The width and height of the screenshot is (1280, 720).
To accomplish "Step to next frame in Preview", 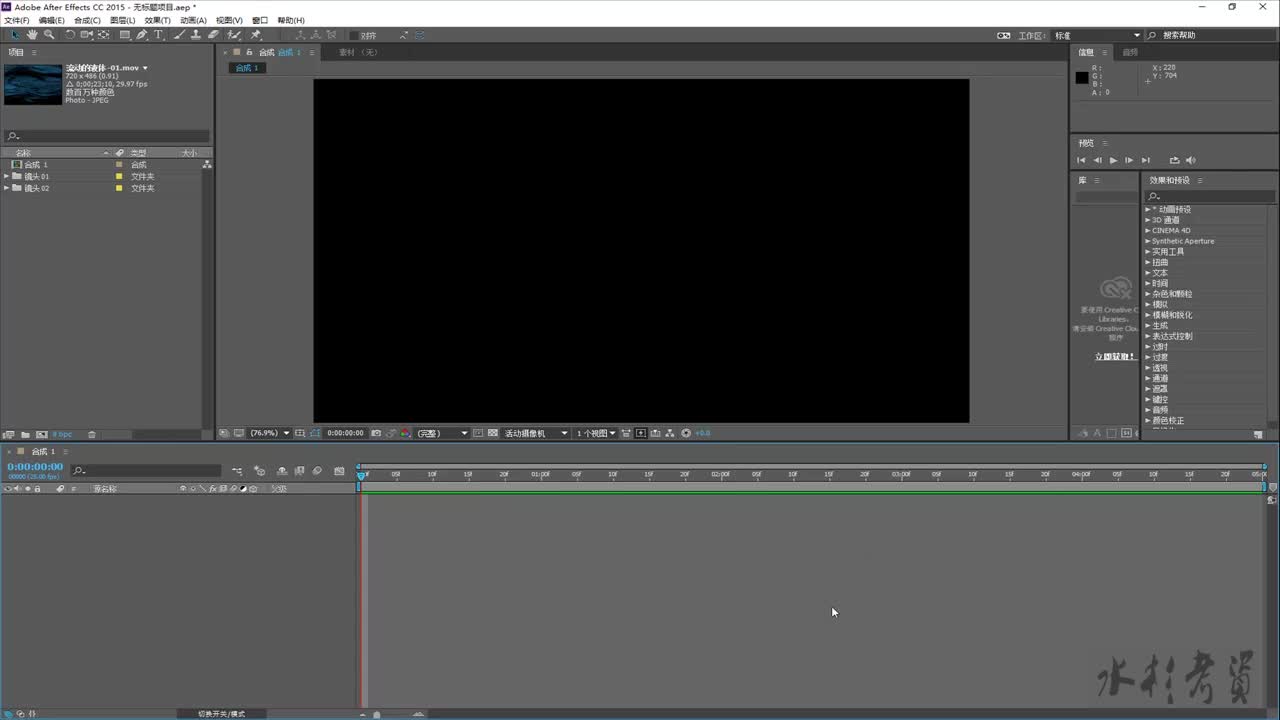I will 1129,160.
